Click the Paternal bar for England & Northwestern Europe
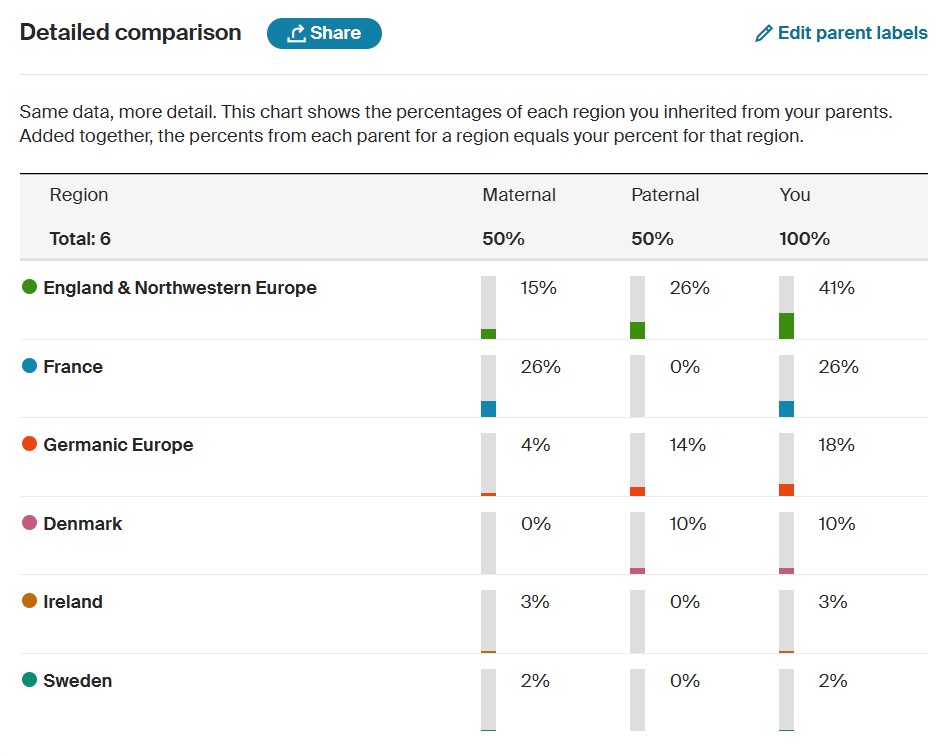 tap(637, 308)
